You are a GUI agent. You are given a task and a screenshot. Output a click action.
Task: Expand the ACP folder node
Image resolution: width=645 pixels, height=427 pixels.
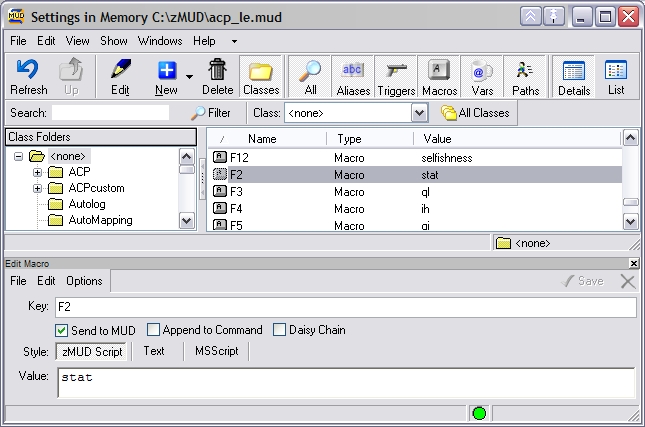(x=38, y=172)
